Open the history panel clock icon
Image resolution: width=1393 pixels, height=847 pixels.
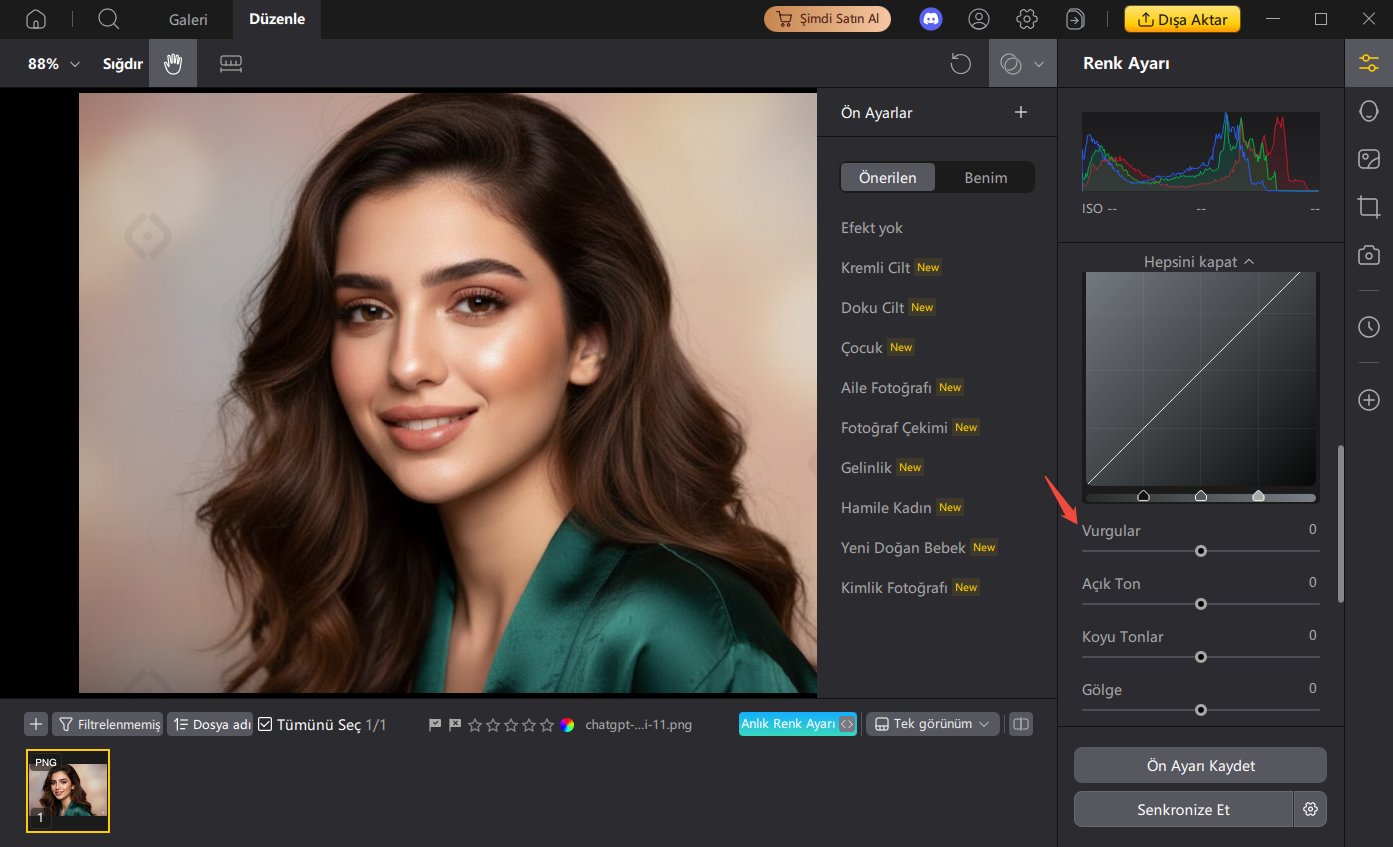click(x=1368, y=327)
